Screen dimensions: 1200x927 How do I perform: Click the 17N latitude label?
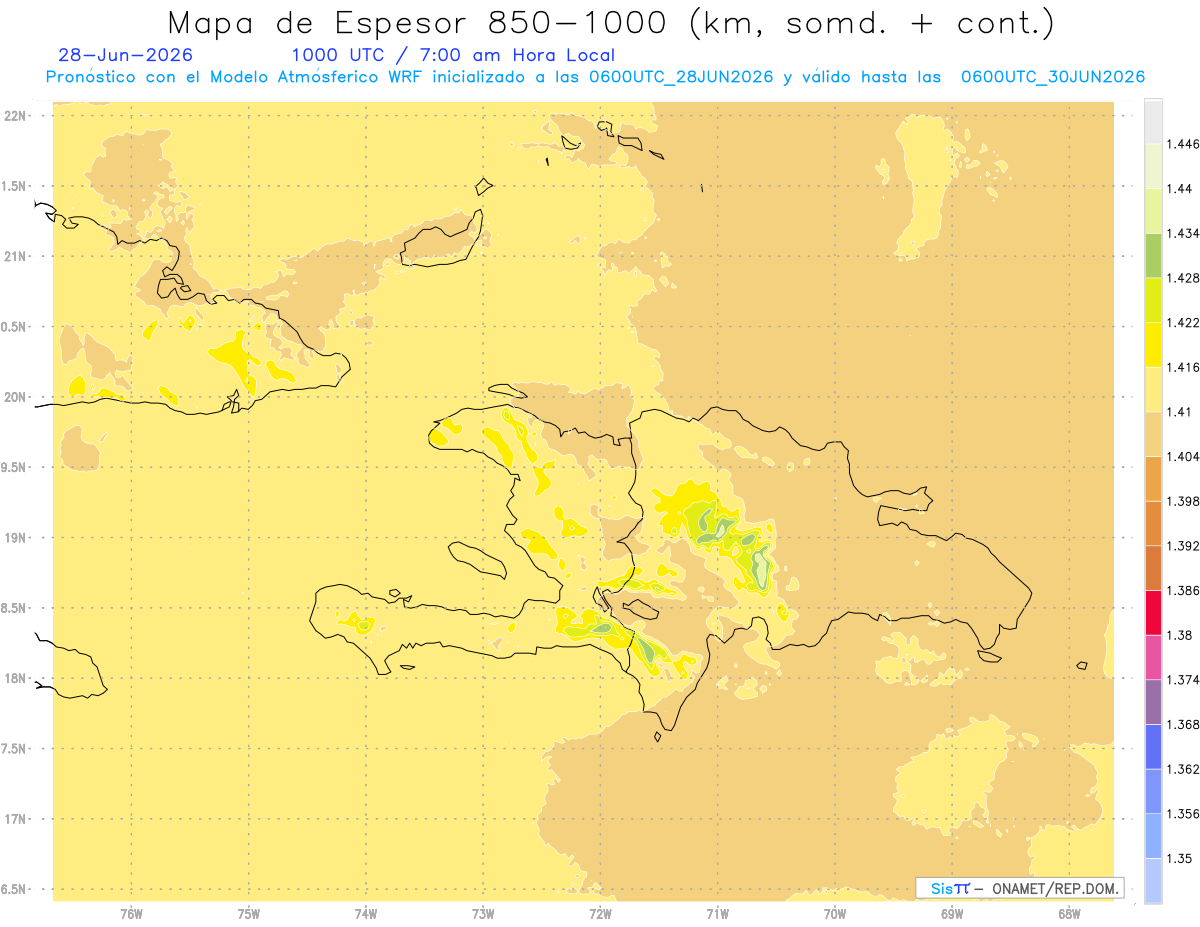click(15, 820)
